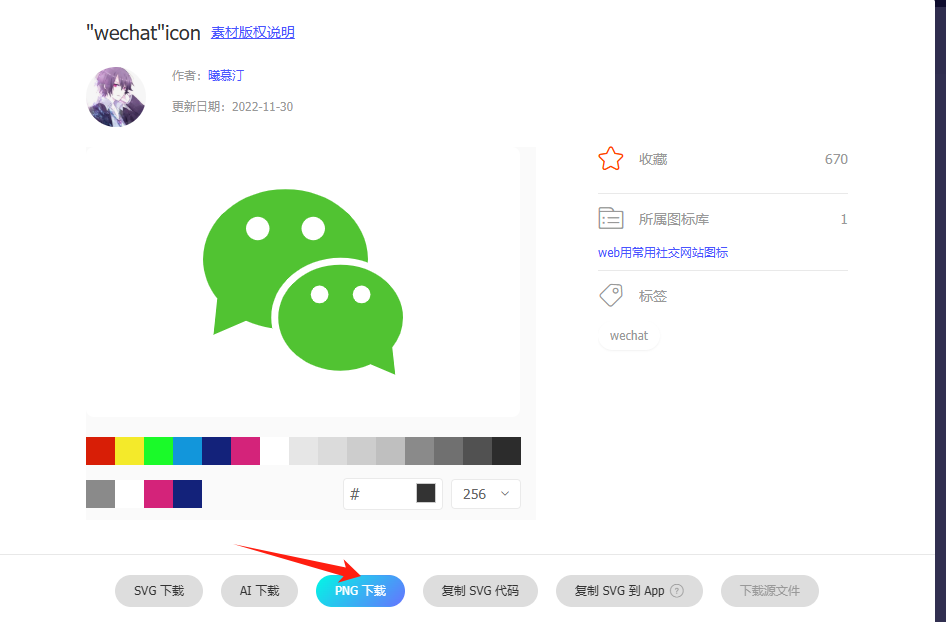Click the help question mark on 复制 SVG 到 App
This screenshot has height=622, width=946.
(x=677, y=591)
